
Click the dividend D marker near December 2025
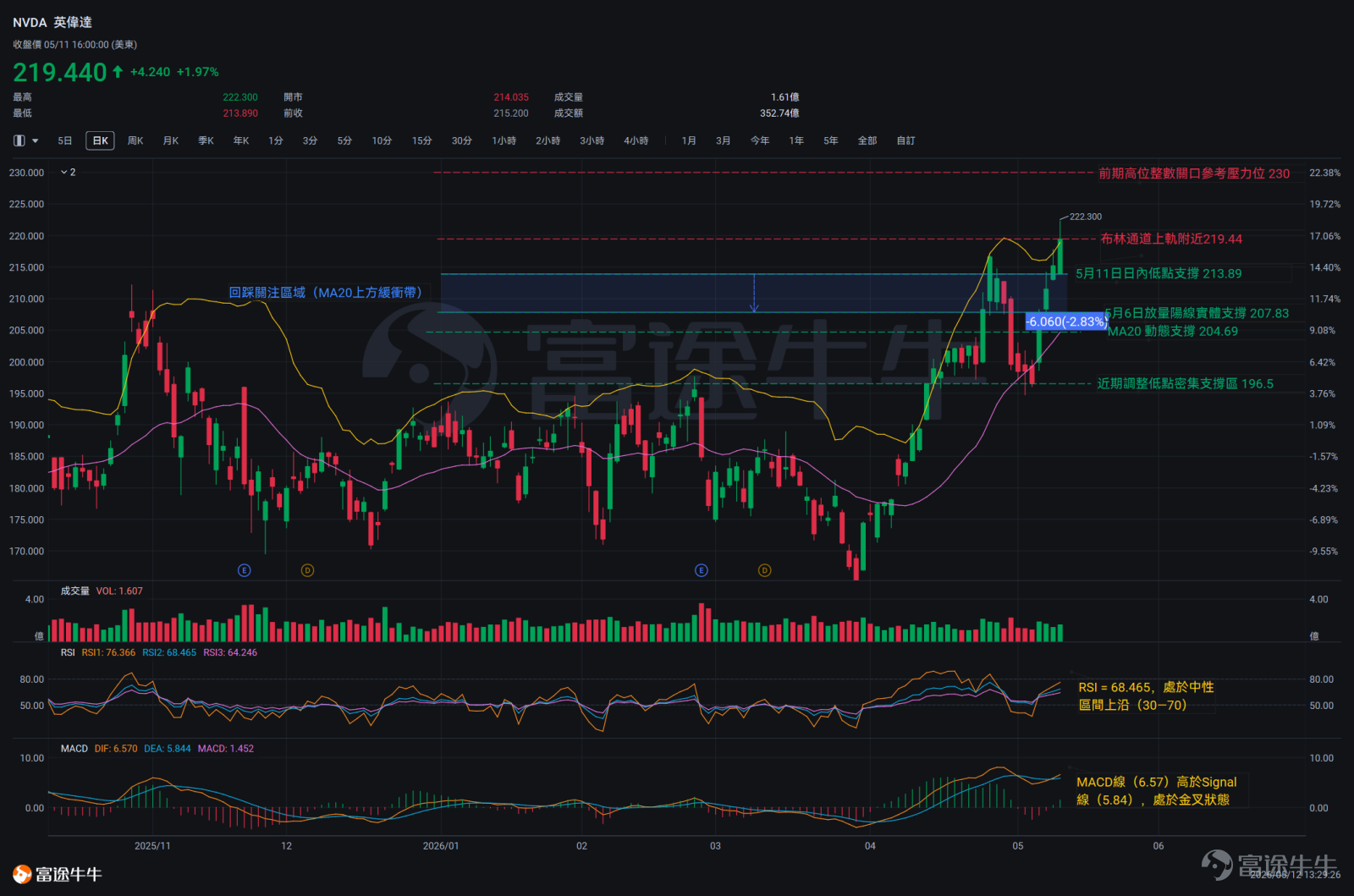(x=307, y=570)
